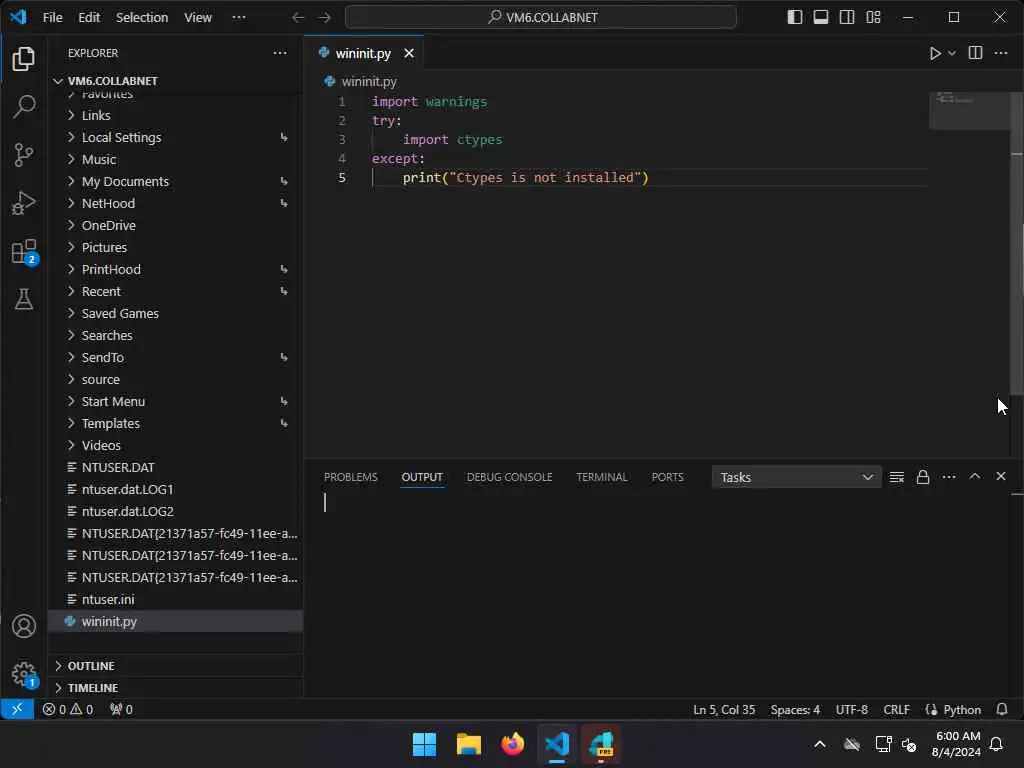
Task: Run the Python file with play button
Action: 935,54
